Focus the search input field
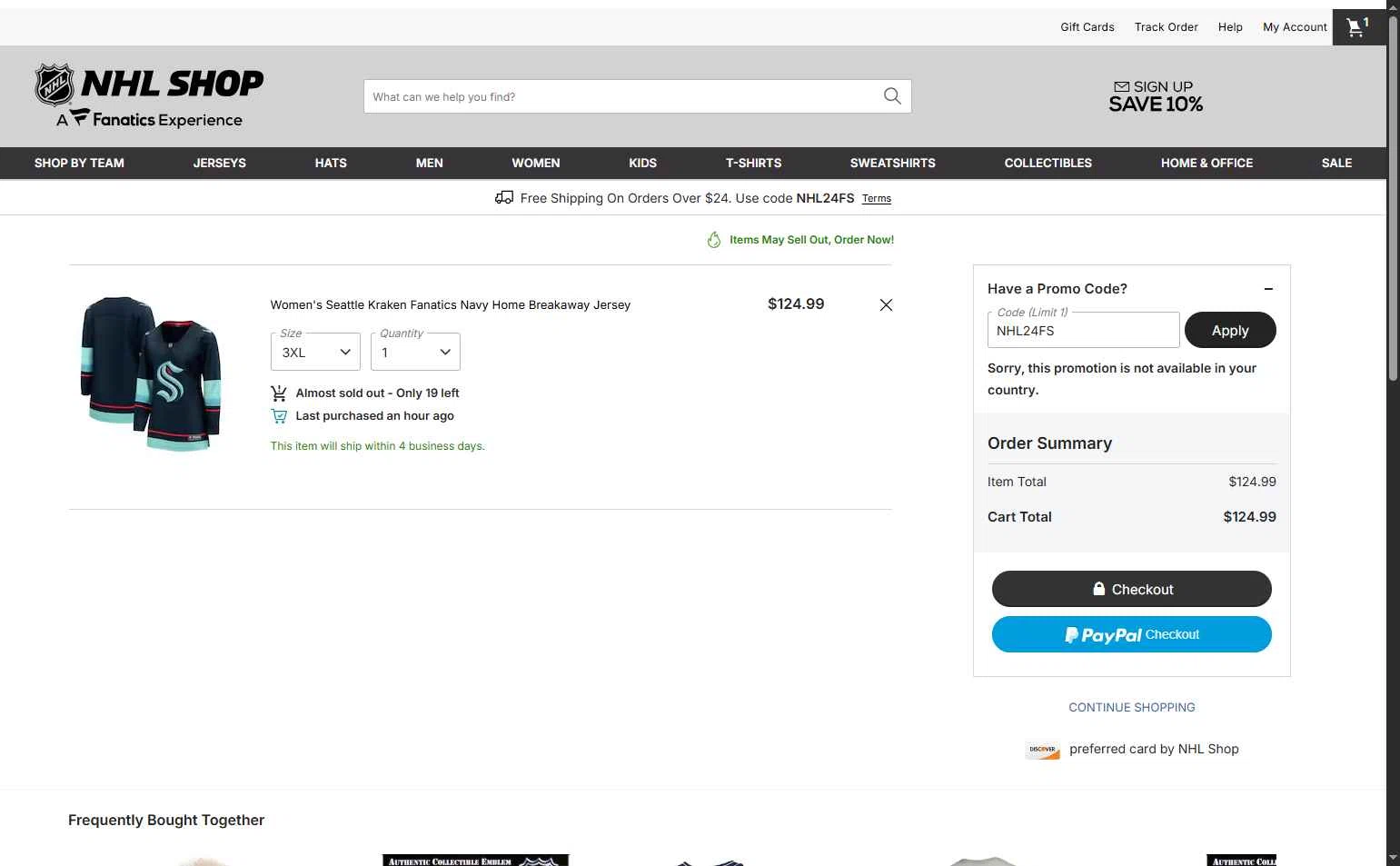1400x866 pixels. (x=622, y=96)
